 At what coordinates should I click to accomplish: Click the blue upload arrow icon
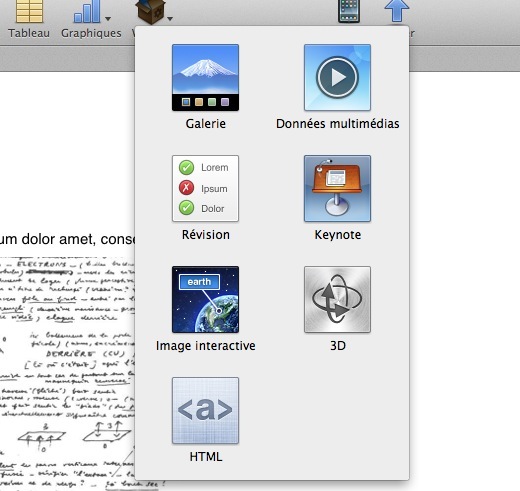(397, 11)
